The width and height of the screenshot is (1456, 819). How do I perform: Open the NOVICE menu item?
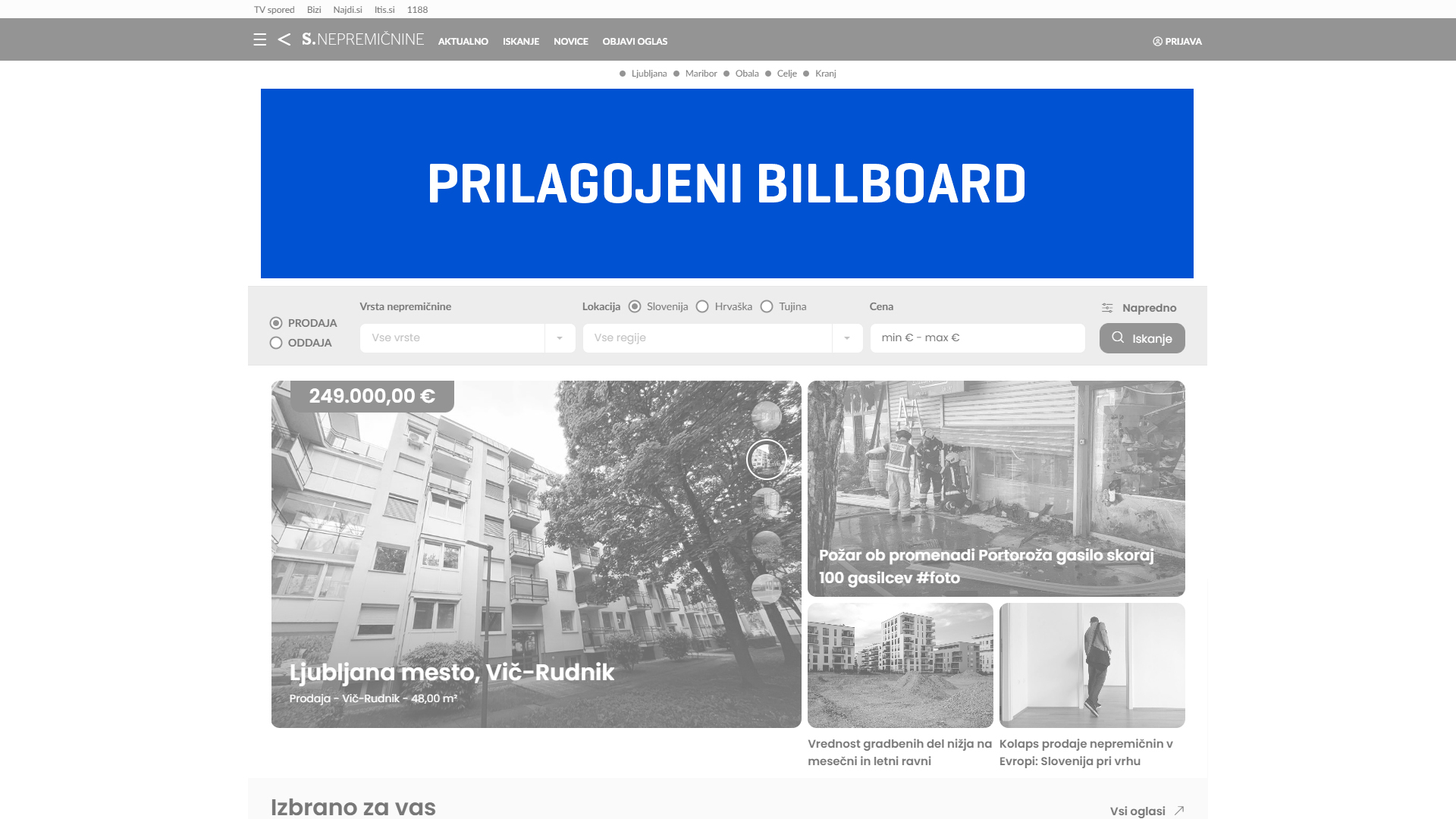click(x=571, y=42)
